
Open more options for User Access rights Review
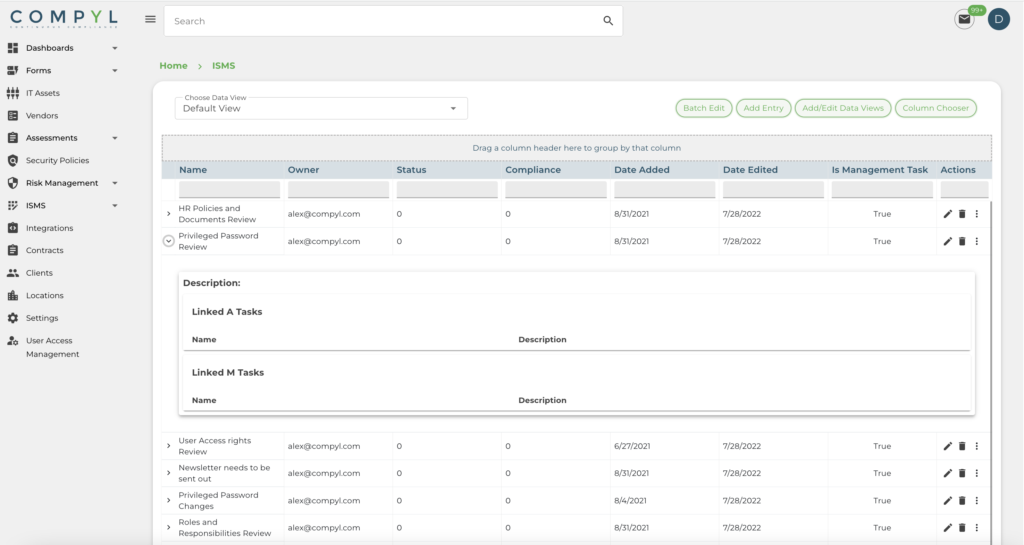tap(977, 446)
